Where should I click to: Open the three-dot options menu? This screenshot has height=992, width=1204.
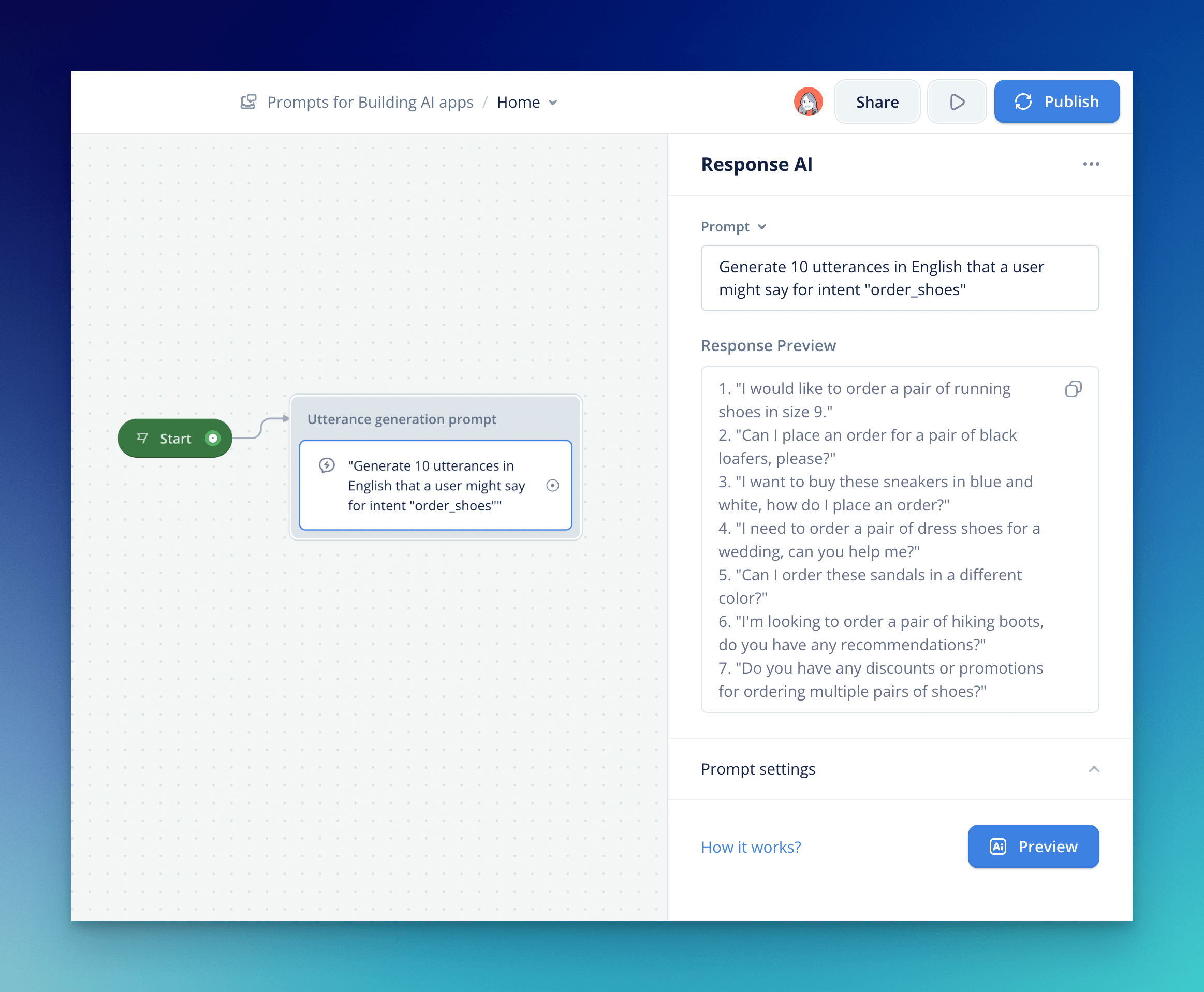pyautogui.click(x=1091, y=165)
